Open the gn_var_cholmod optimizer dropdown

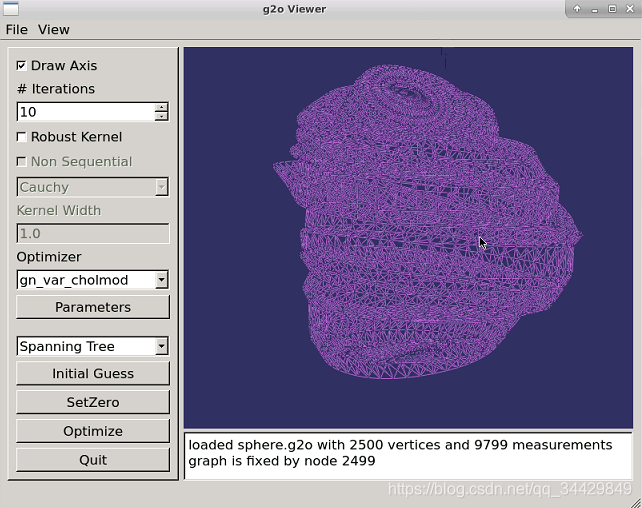click(93, 280)
